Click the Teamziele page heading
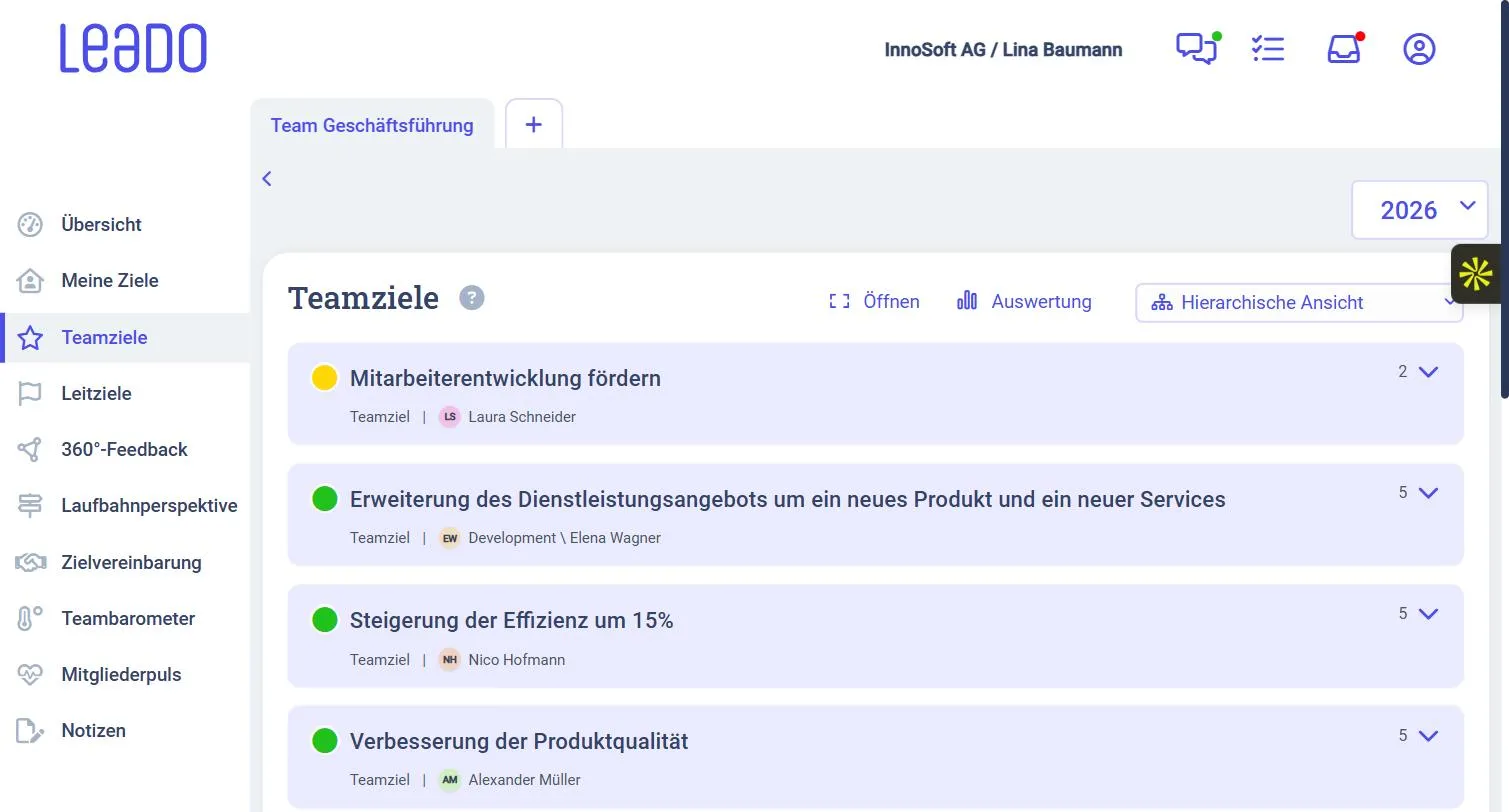The width and height of the screenshot is (1509, 812). tap(364, 298)
